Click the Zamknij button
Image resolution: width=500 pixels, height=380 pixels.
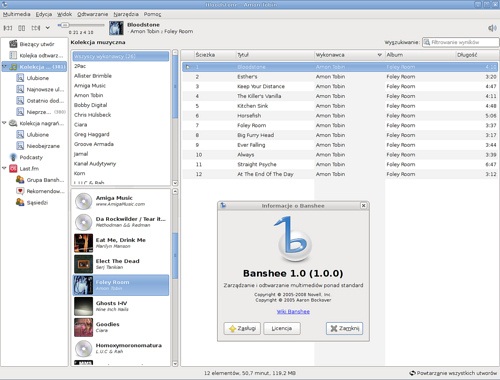[x=344, y=328]
